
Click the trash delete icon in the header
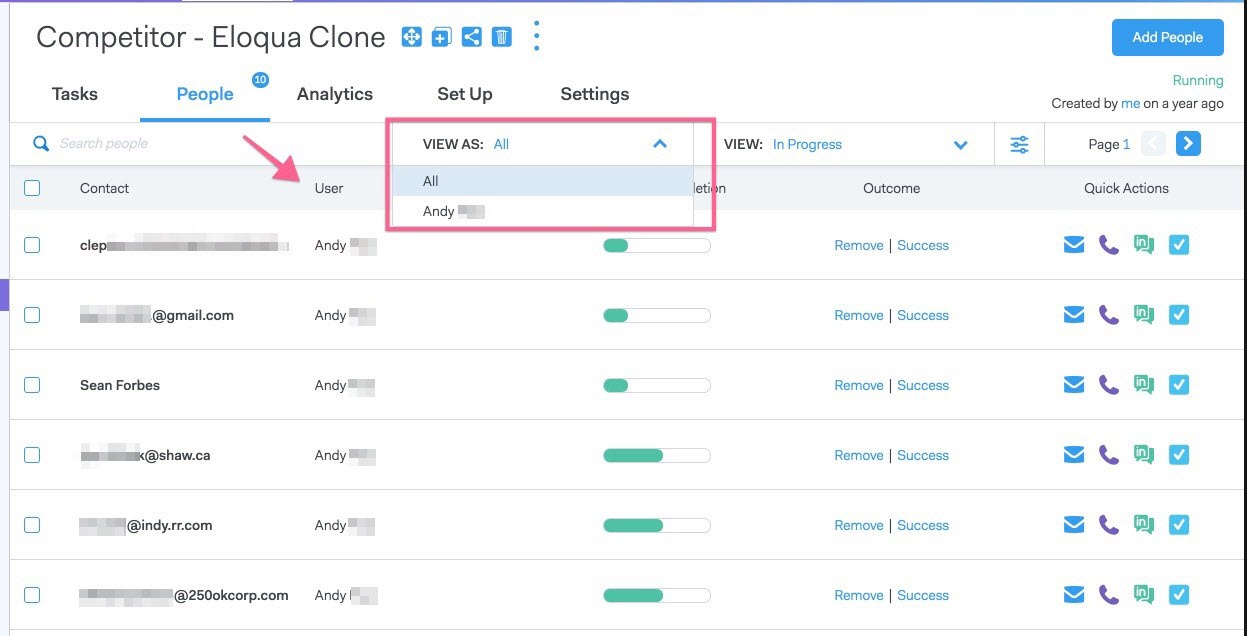click(x=502, y=38)
